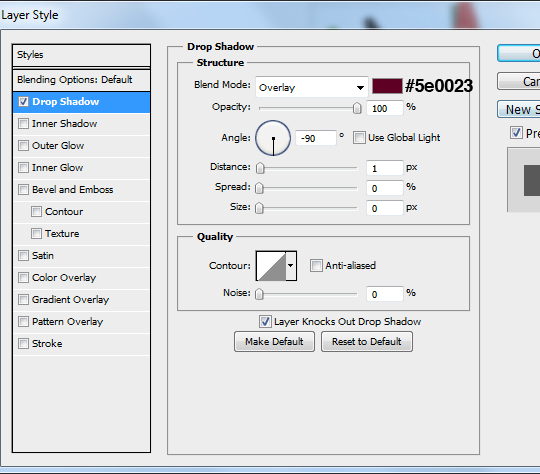Enable the Inner Shadow checkbox

point(23,123)
